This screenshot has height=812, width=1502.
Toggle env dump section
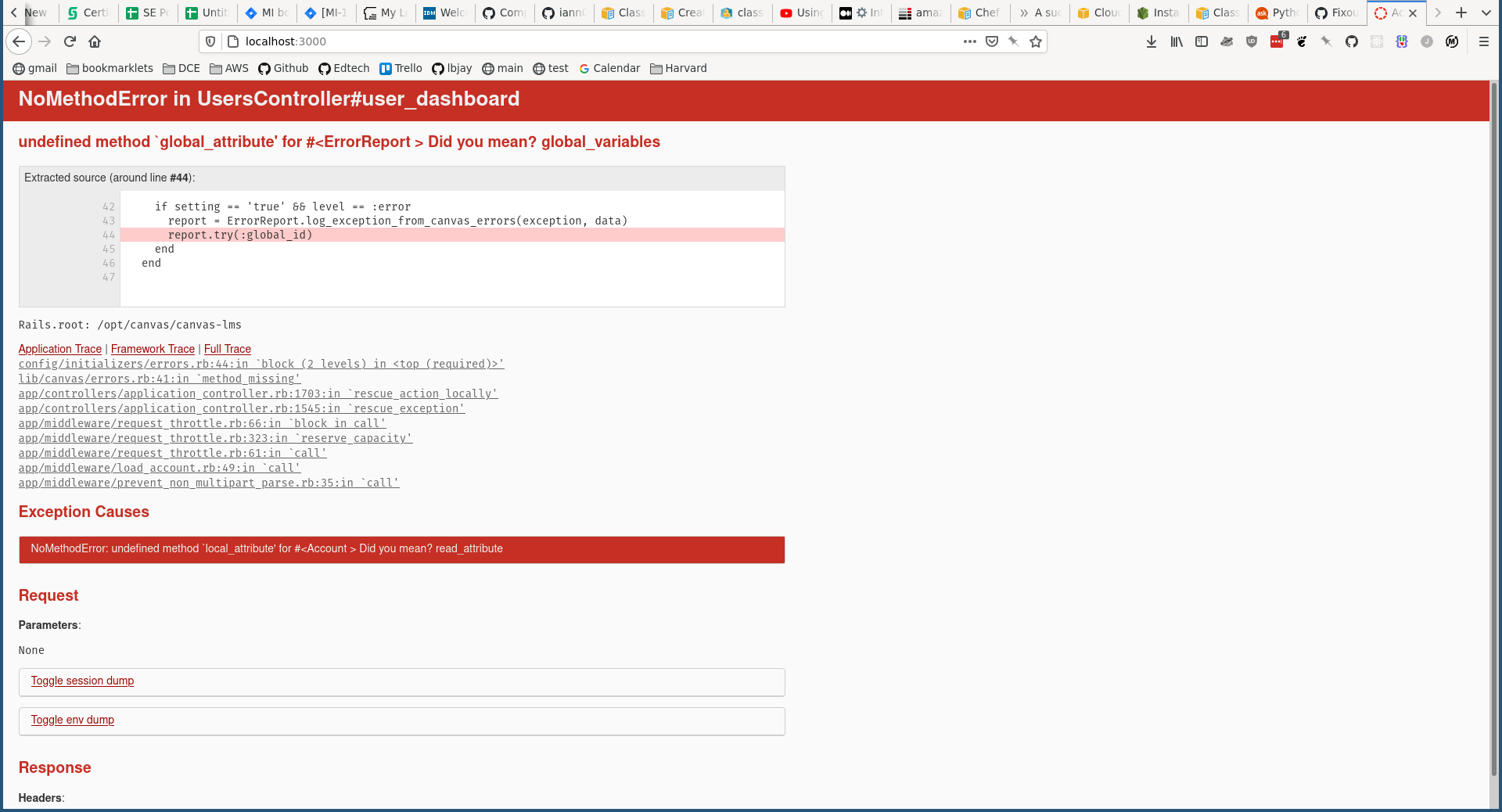point(72,720)
